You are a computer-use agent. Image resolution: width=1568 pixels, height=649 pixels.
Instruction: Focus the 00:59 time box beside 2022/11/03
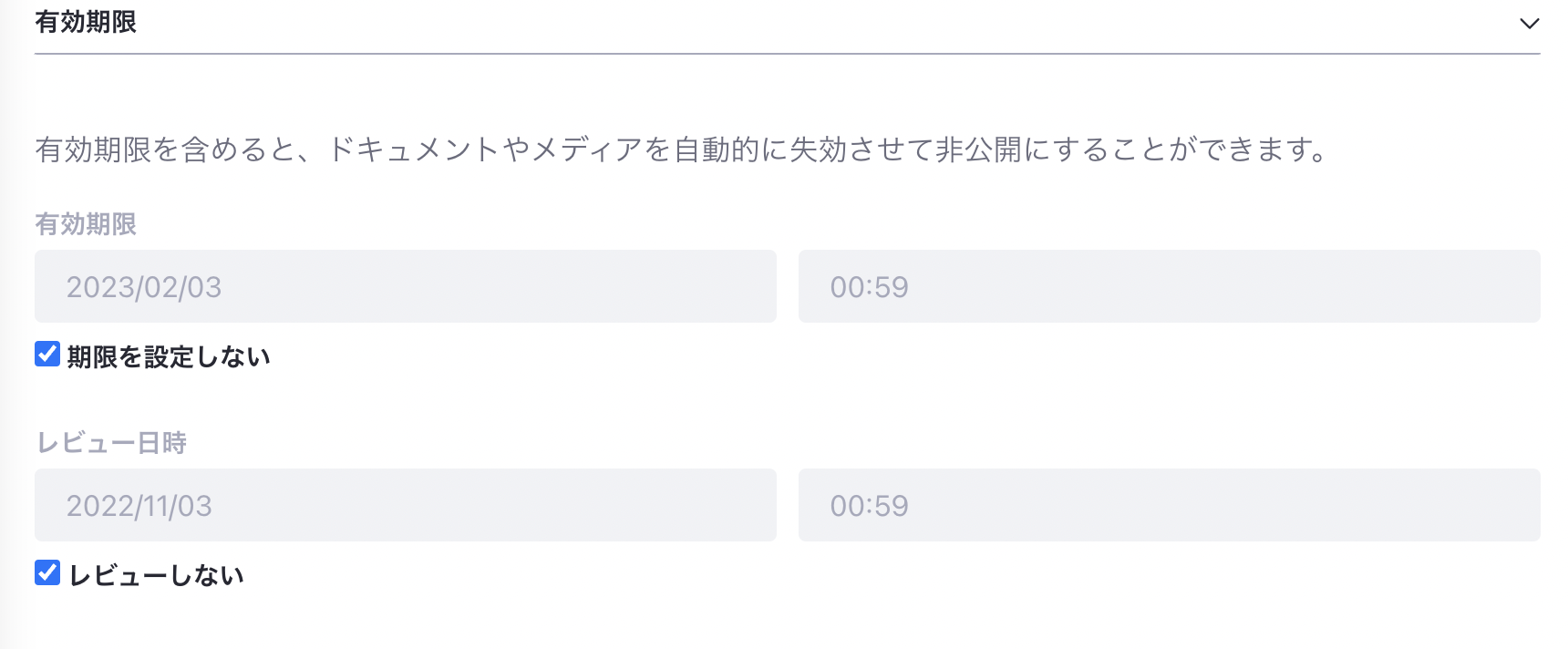[x=1169, y=505]
